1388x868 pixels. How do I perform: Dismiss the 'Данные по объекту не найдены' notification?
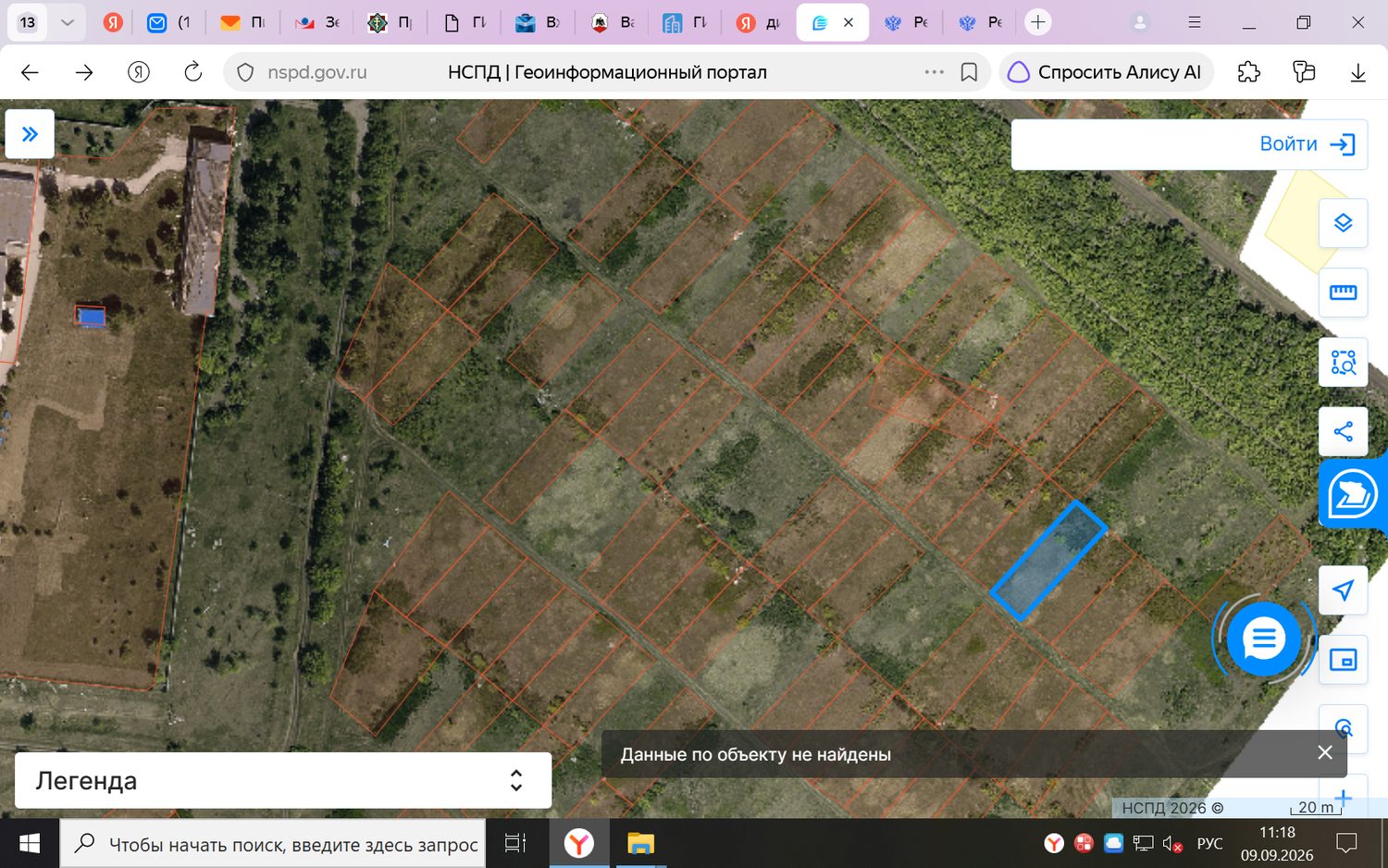[1325, 753]
